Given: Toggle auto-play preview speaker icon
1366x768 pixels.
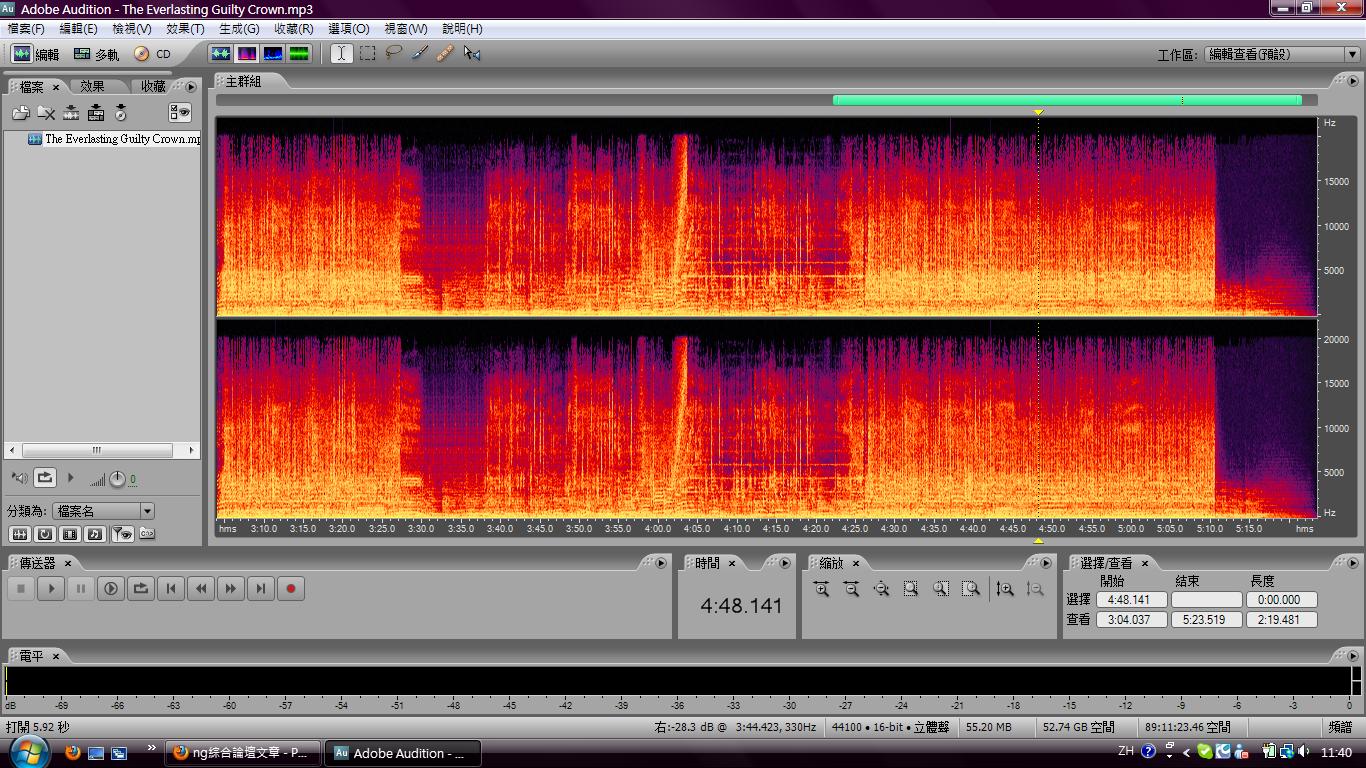Looking at the screenshot, I should (19, 479).
